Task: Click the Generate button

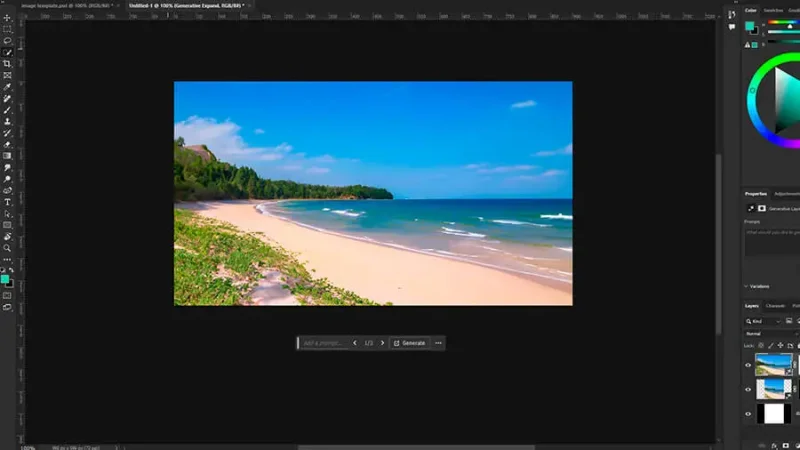Action: point(409,343)
